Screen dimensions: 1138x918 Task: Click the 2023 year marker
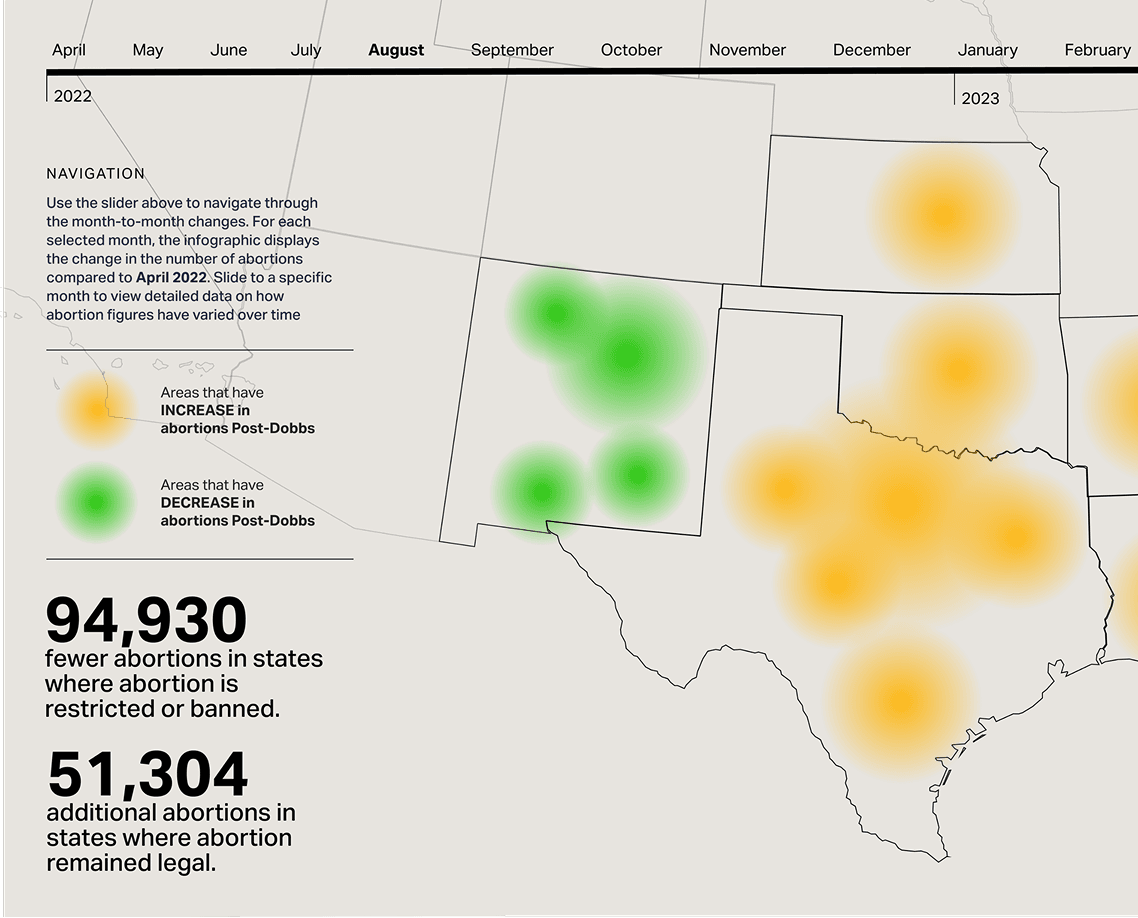point(981,99)
